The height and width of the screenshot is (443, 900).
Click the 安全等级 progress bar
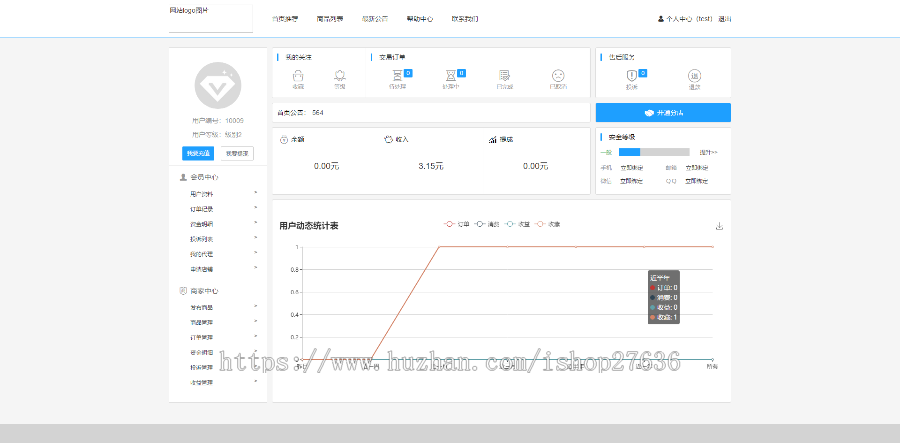(x=654, y=152)
